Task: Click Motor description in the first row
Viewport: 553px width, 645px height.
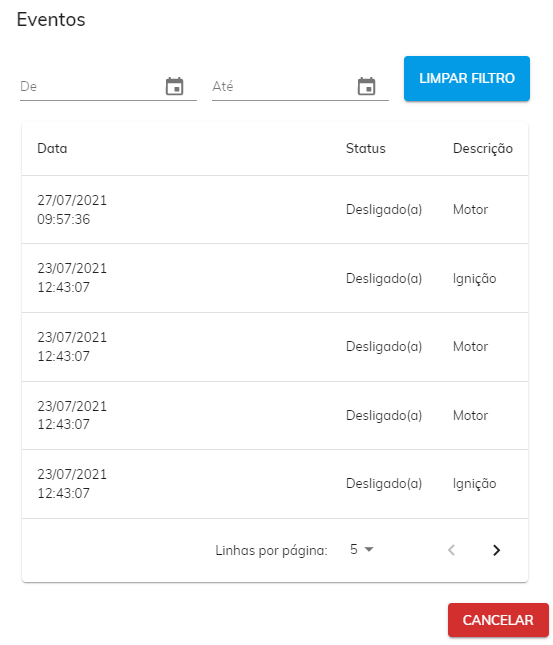Action: [470, 209]
